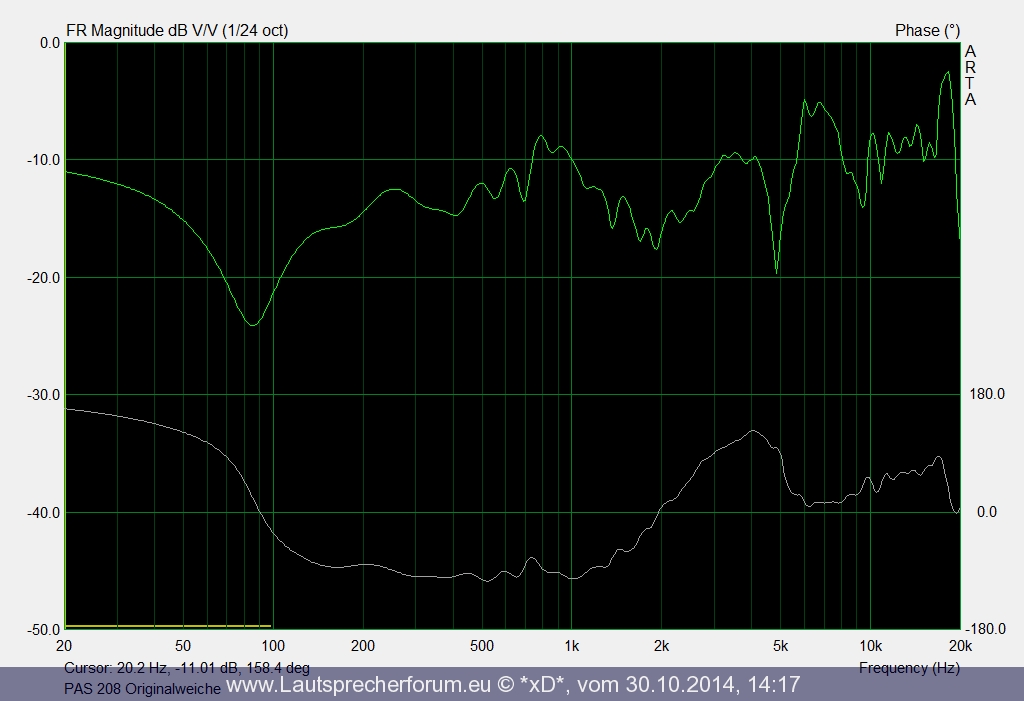The height and width of the screenshot is (701, 1024).
Task: Click the vertical ARTA label
Action: (x=970, y=75)
